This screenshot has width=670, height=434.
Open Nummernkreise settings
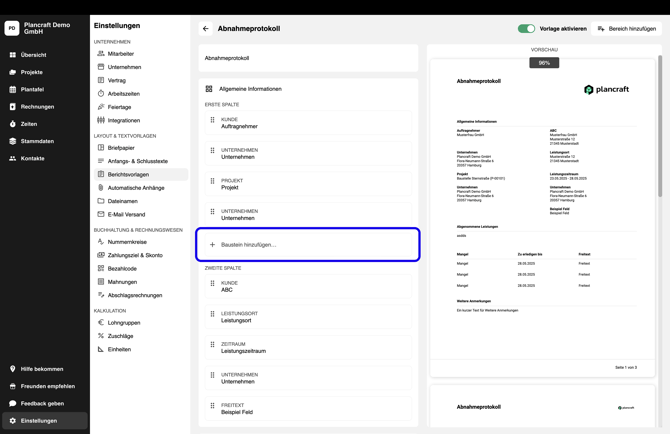tap(141, 242)
